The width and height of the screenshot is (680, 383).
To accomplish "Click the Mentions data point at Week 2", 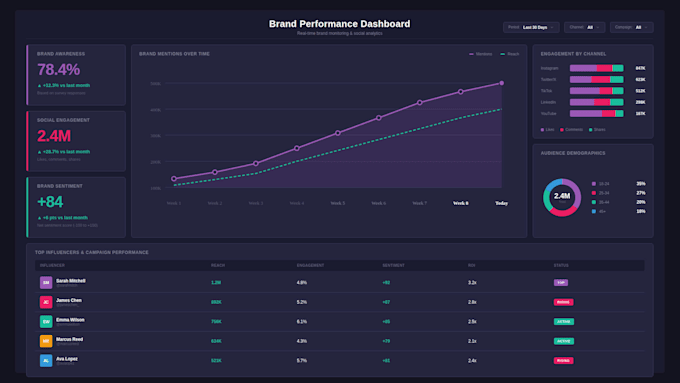I will click(x=215, y=172).
